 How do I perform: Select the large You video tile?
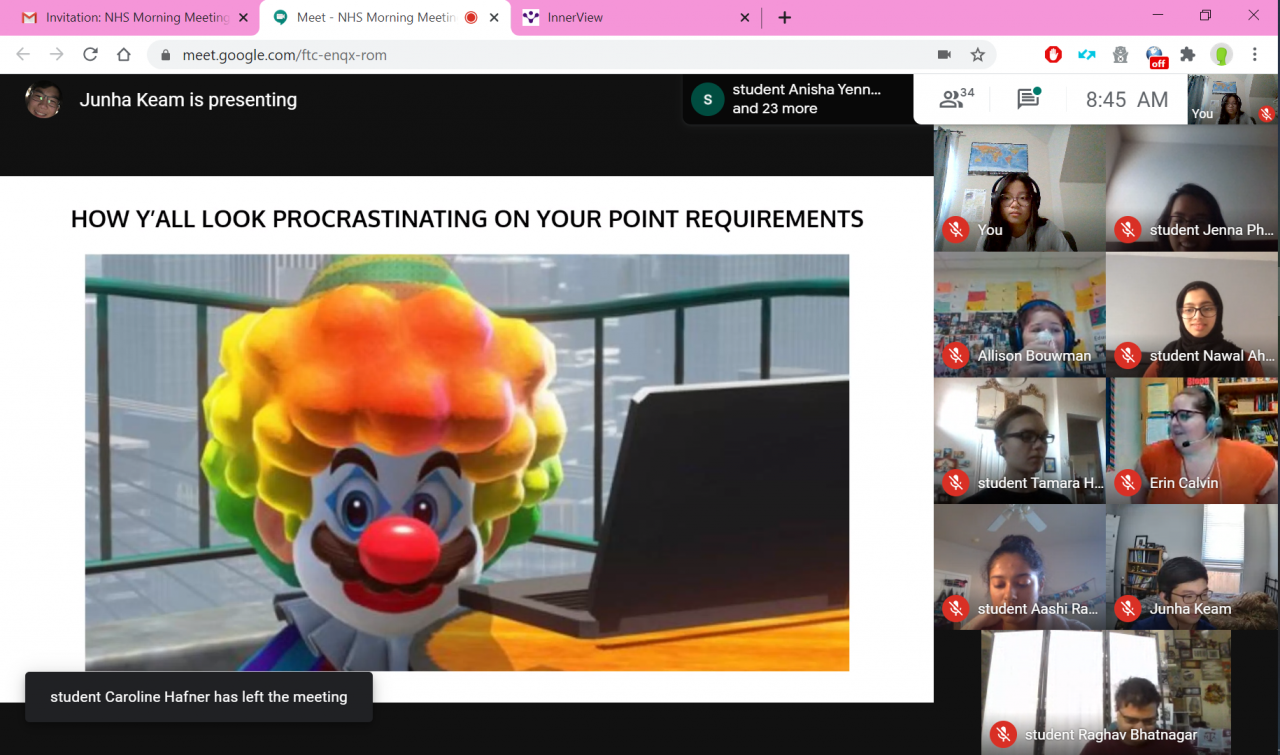click(1020, 188)
